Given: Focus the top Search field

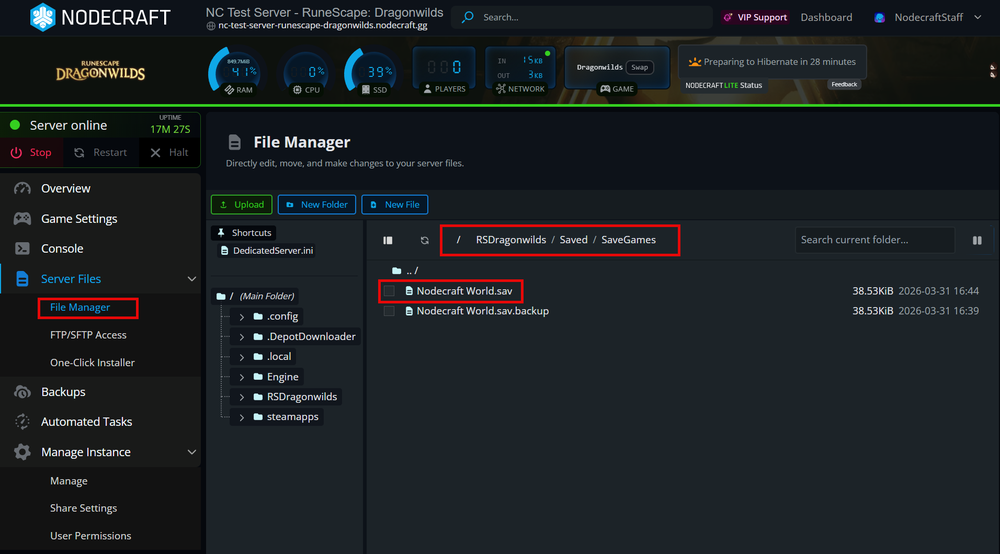Looking at the screenshot, I should 582,17.
